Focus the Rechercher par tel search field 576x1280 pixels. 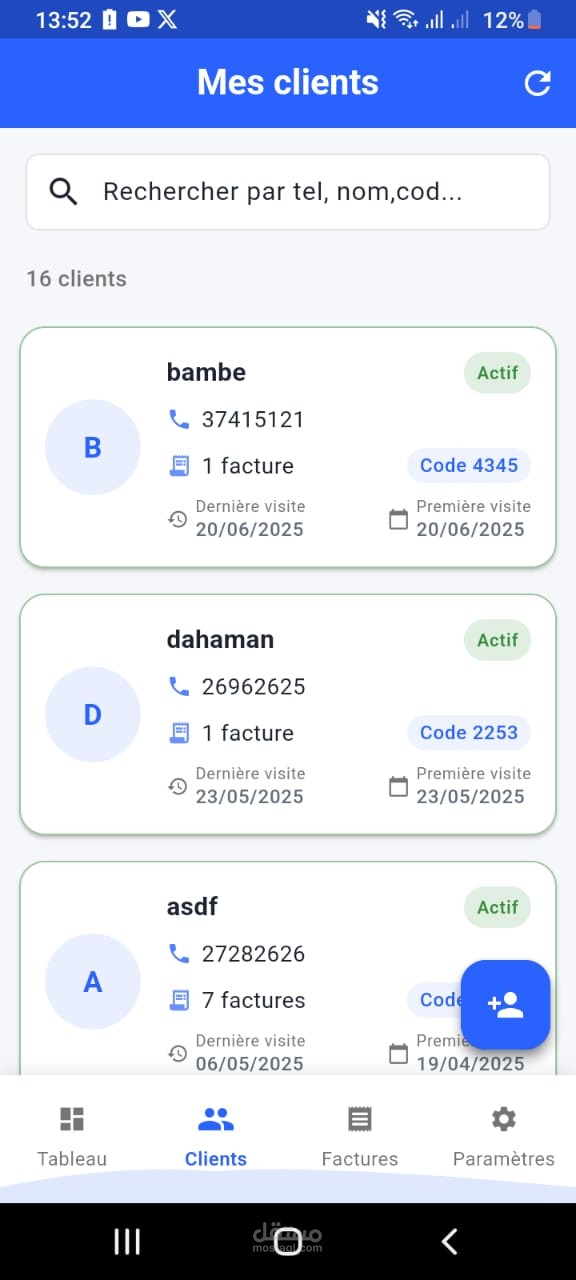pyautogui.click(x=288, y=192)
